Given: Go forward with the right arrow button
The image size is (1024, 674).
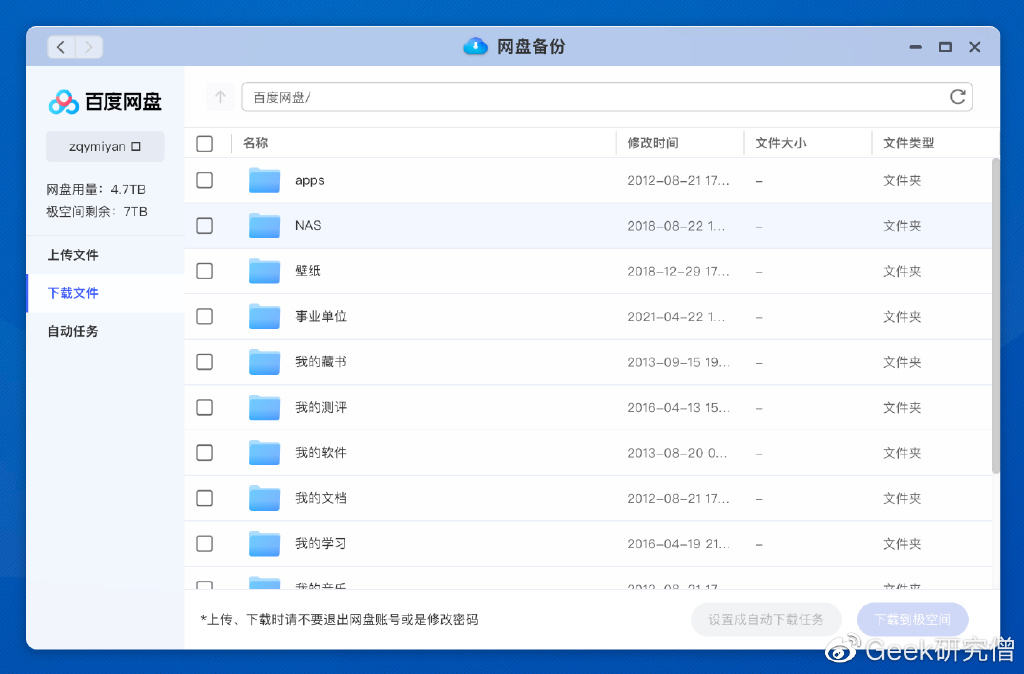Looking at the screenshot, I should tap(89, 47).
